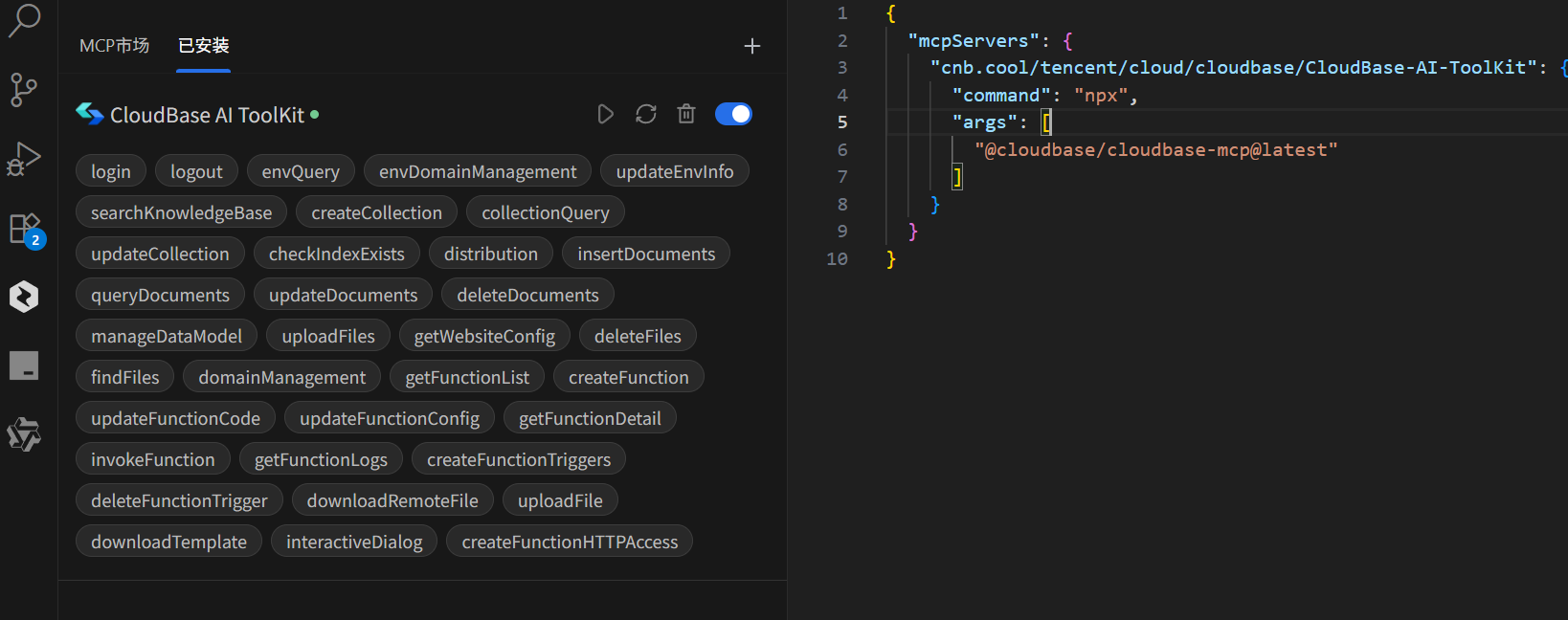Select the getFunctionLogs tool chip
The height and width of the screenshot is (620, 1568).
tap(321, 459)
